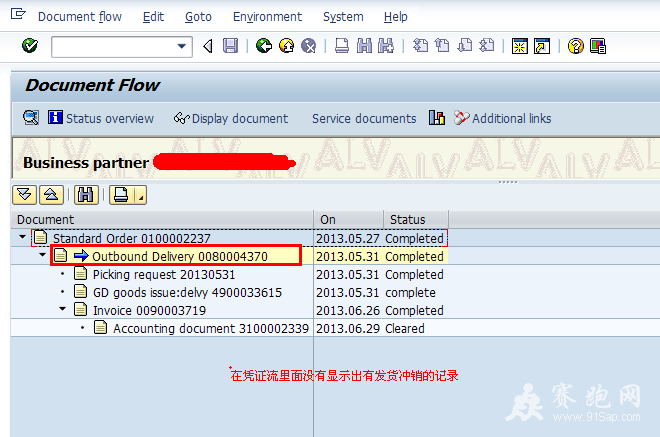Click the On column header
This screenshot has width=660, height=437.
(x=349, y=219)
